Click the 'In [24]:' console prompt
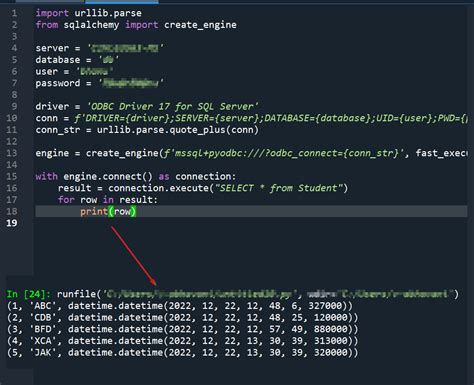 coord(29,294)
